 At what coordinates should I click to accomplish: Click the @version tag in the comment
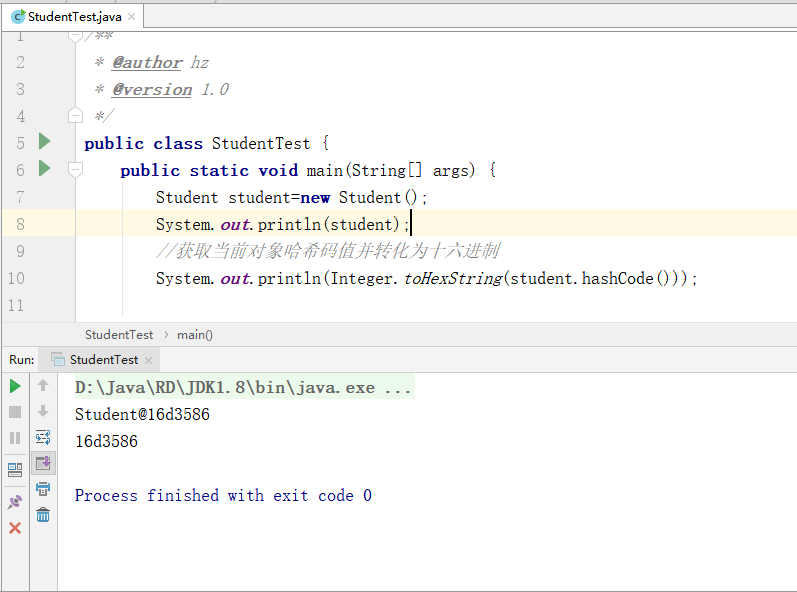point(152,89)
